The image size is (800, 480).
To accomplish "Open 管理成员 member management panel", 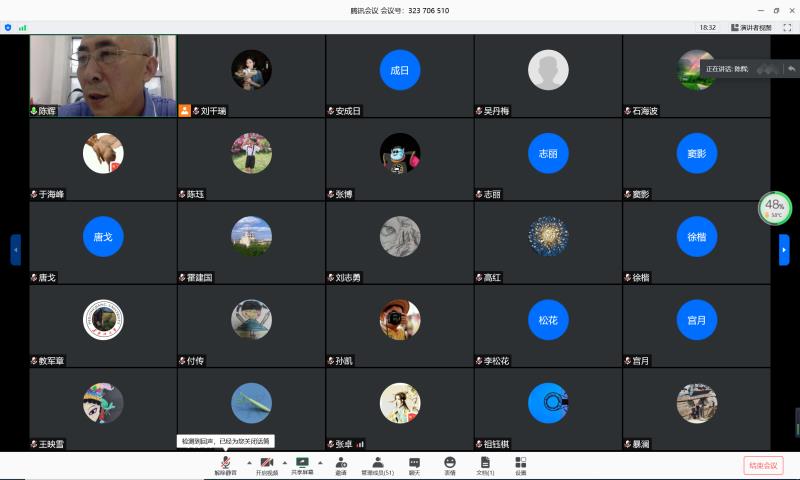I will pos(378,465).
